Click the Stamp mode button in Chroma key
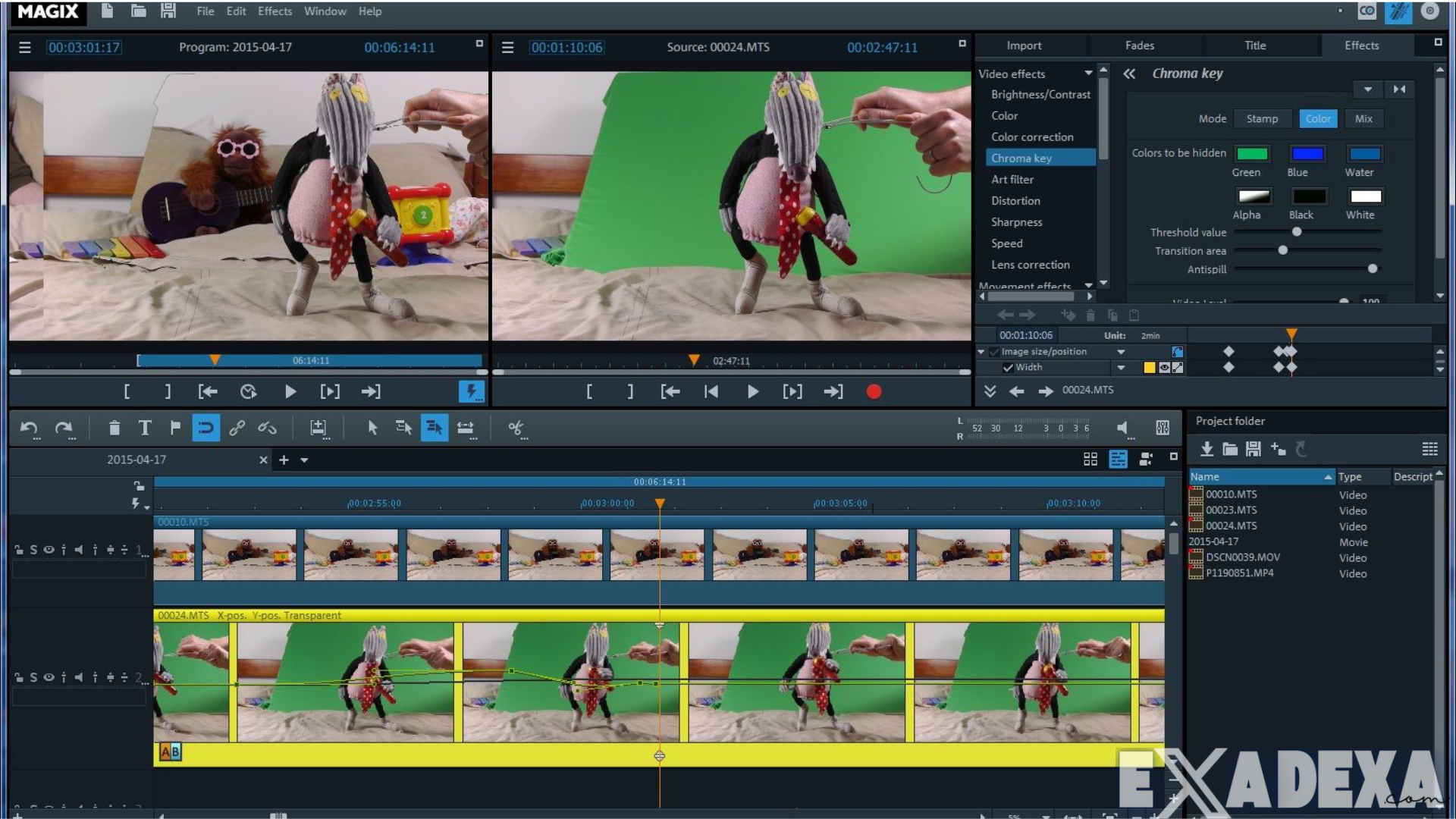This screenshot has height=819, width=1456. click(1262, 118)
